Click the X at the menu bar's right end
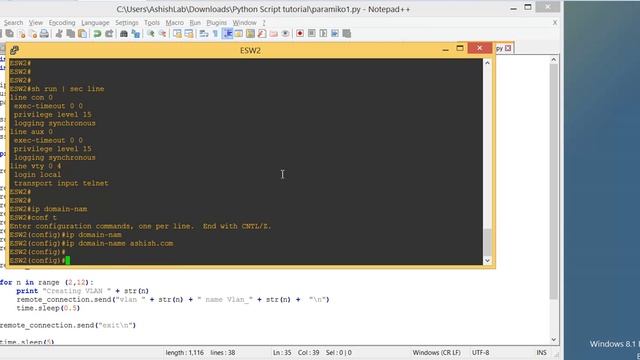Viewport: 640px width, 360px height. (x=555, y=23)
